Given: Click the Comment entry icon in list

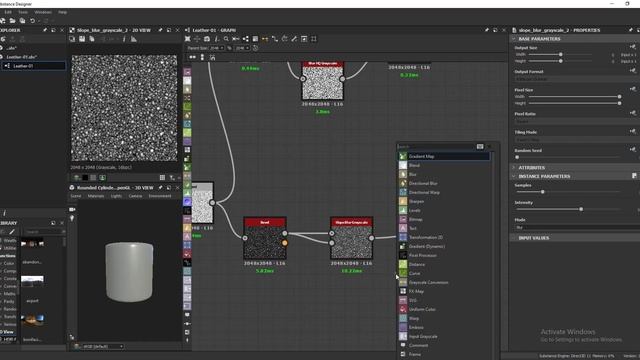Looking at the screenshot, I should (403, 345).
